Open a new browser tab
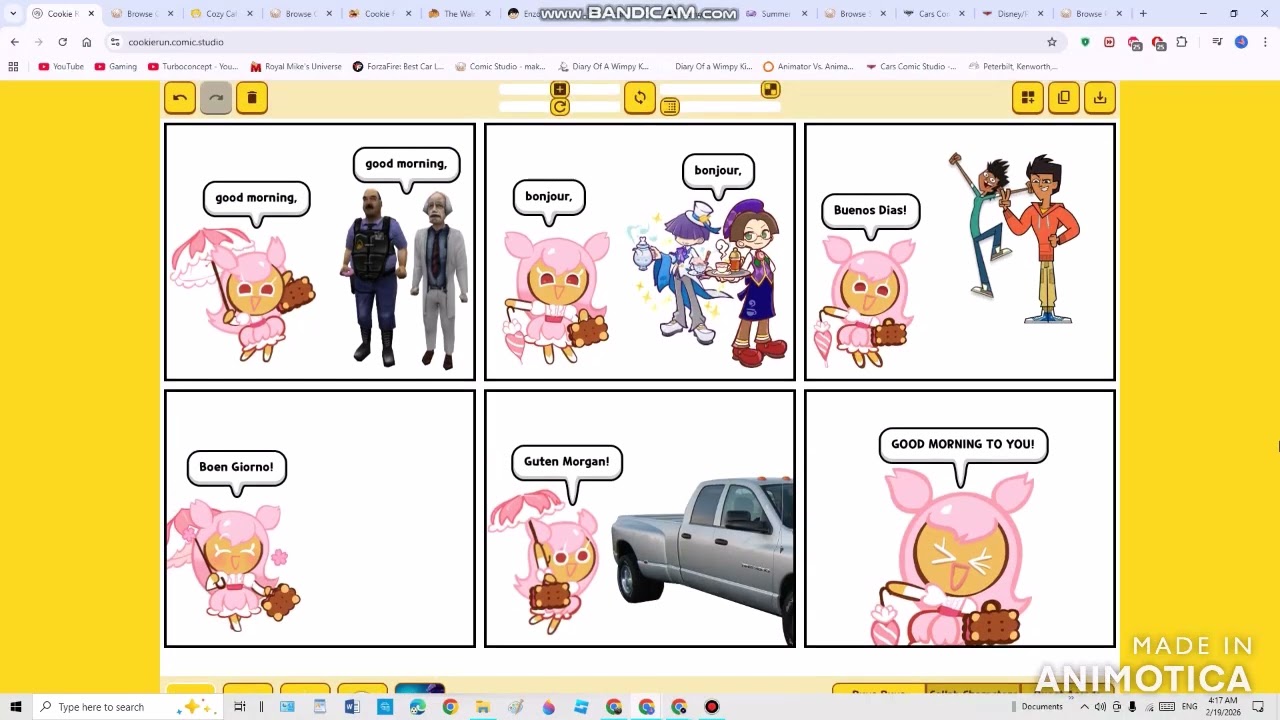The width and height of the screenshot is (1280, 720). click(x=1143, y=14)
